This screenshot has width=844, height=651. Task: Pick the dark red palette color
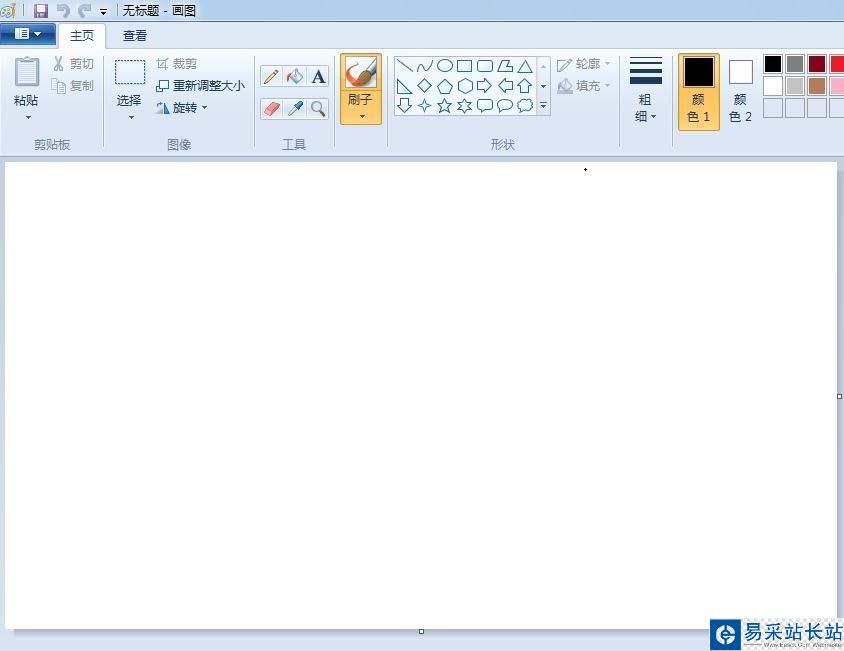pyautogui.click(x=817, y=64)
